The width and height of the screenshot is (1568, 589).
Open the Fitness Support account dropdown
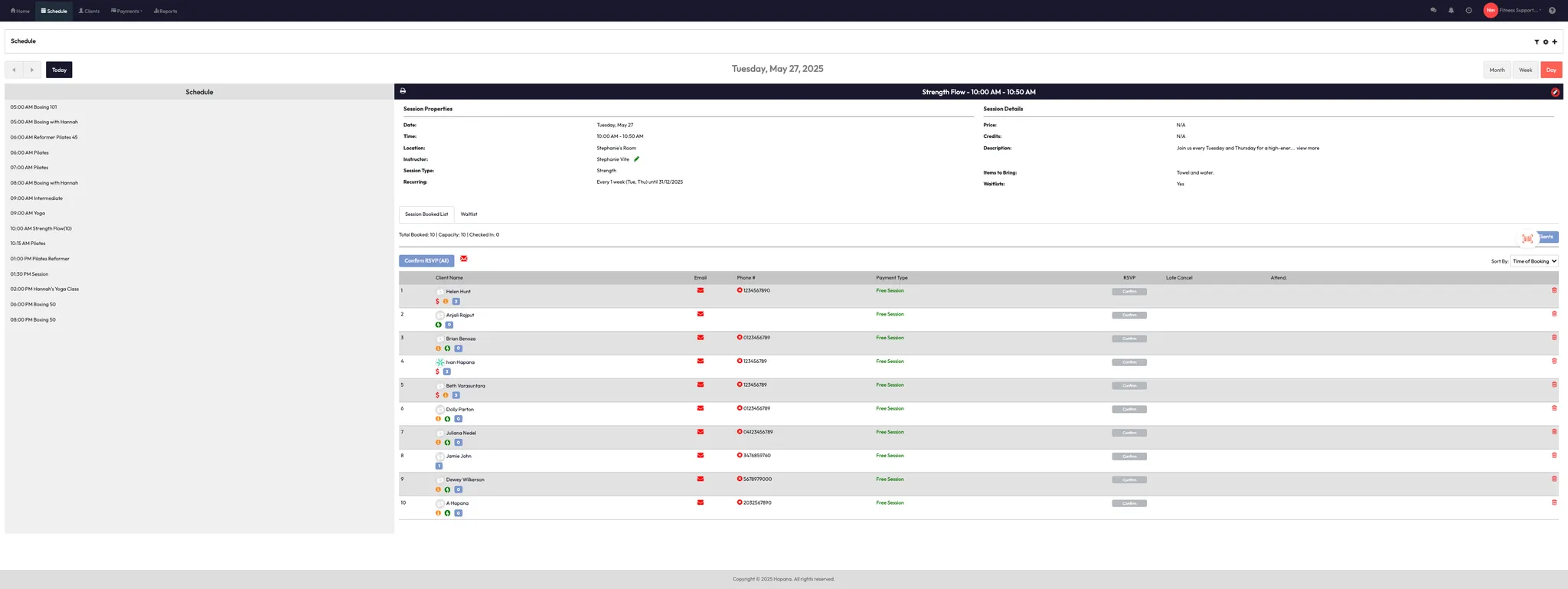coord(1520,11)
